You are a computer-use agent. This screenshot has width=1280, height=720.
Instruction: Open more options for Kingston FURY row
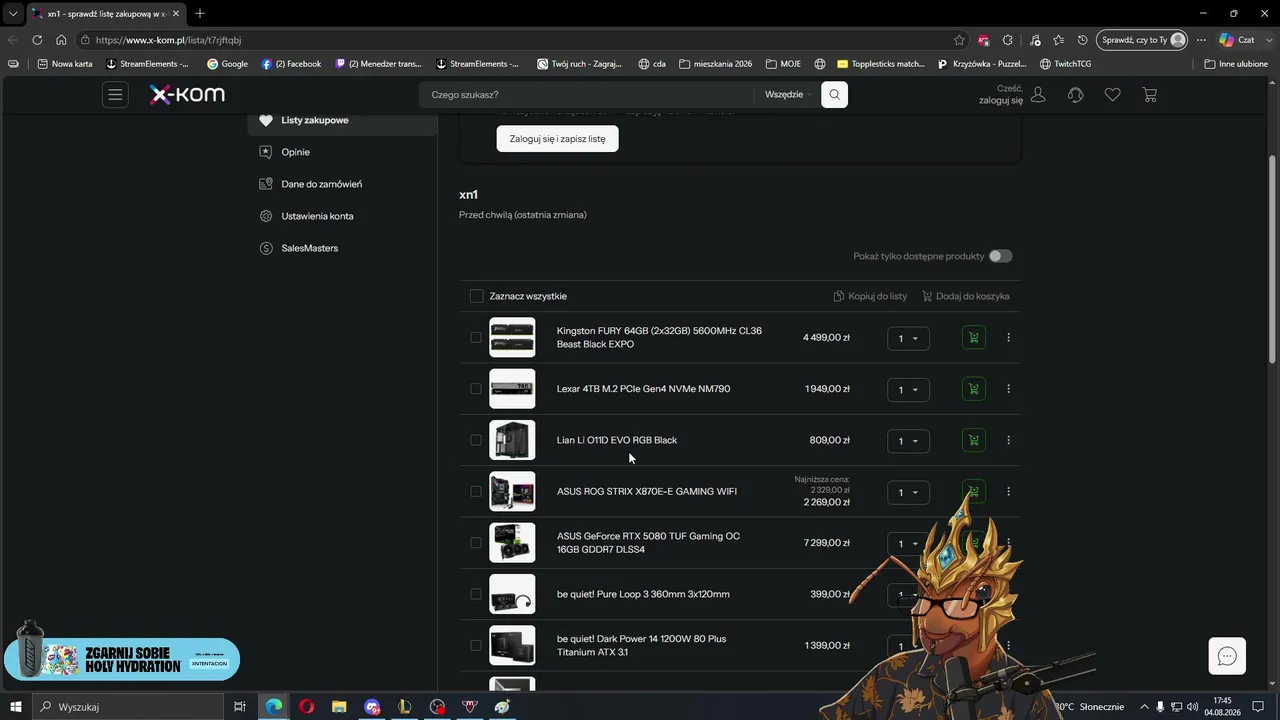click(1008, 338)
